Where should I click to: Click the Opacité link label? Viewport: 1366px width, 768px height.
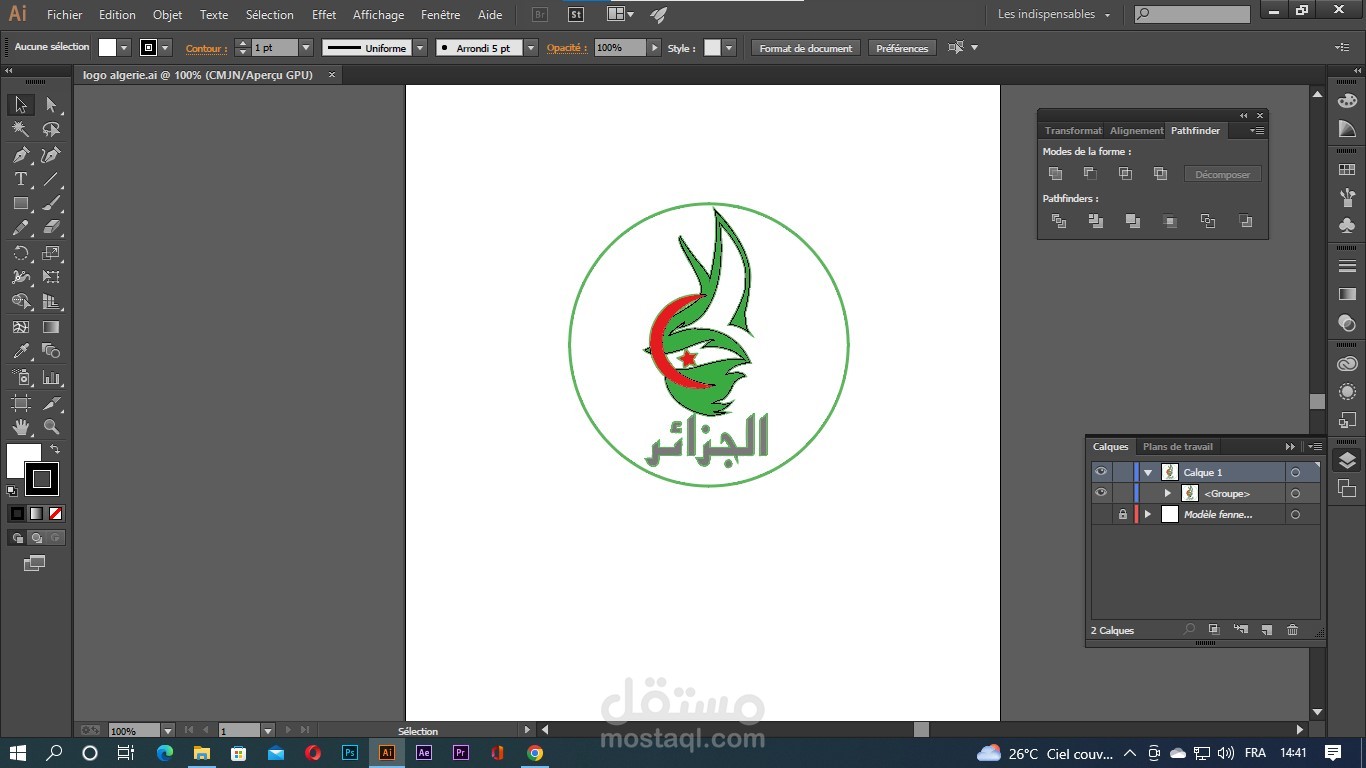pos(565,48)
